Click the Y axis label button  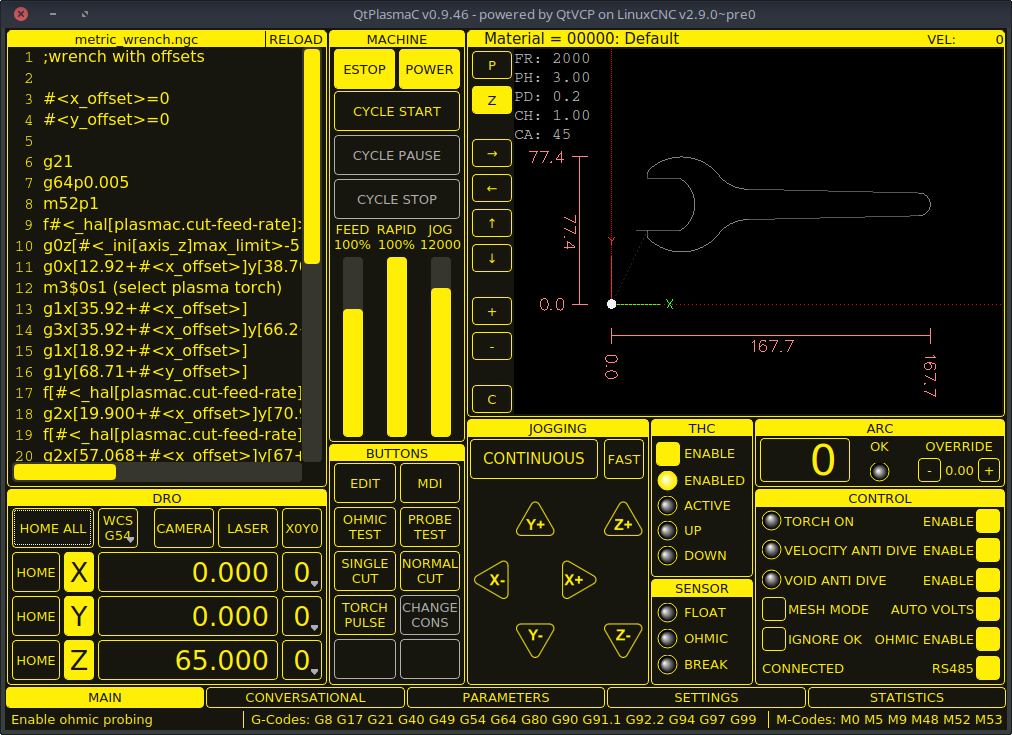[79, 616]
